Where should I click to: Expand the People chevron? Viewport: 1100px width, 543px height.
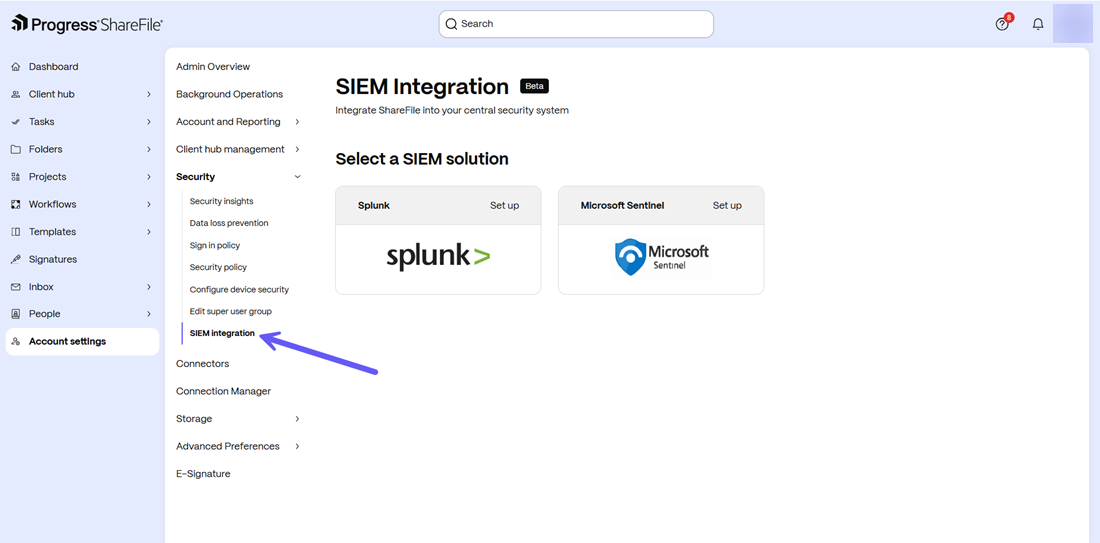[149, 314]
